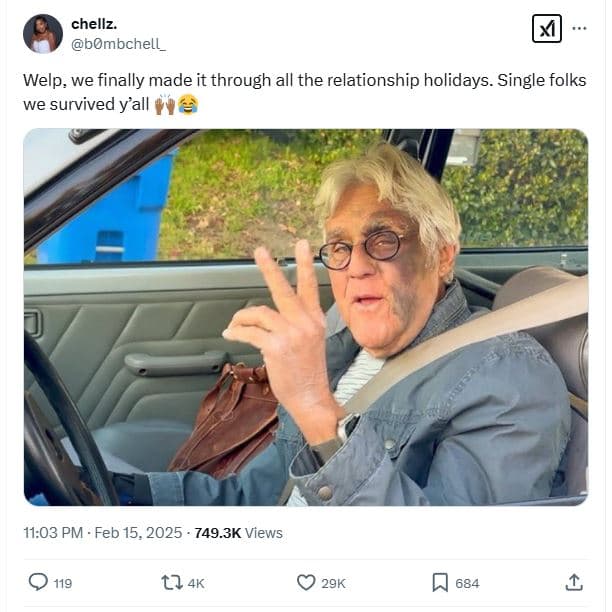Click the 119 replies count
This screenshot has height=612, width=612.
click(62, 583)
